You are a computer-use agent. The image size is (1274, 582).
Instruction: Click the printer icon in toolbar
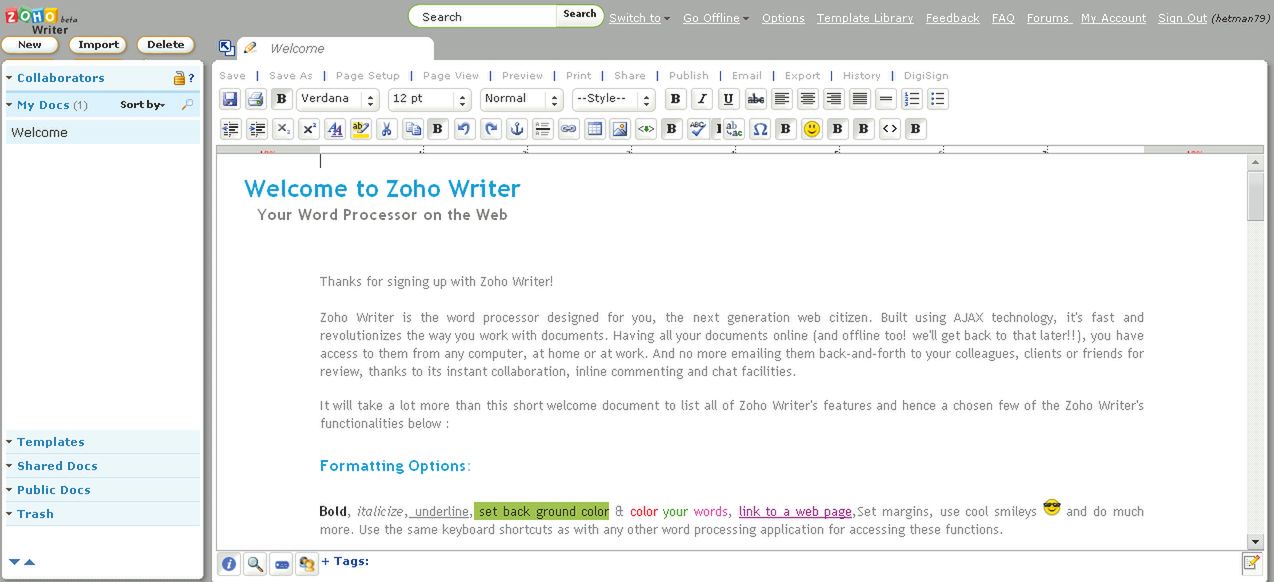[256, 99]
